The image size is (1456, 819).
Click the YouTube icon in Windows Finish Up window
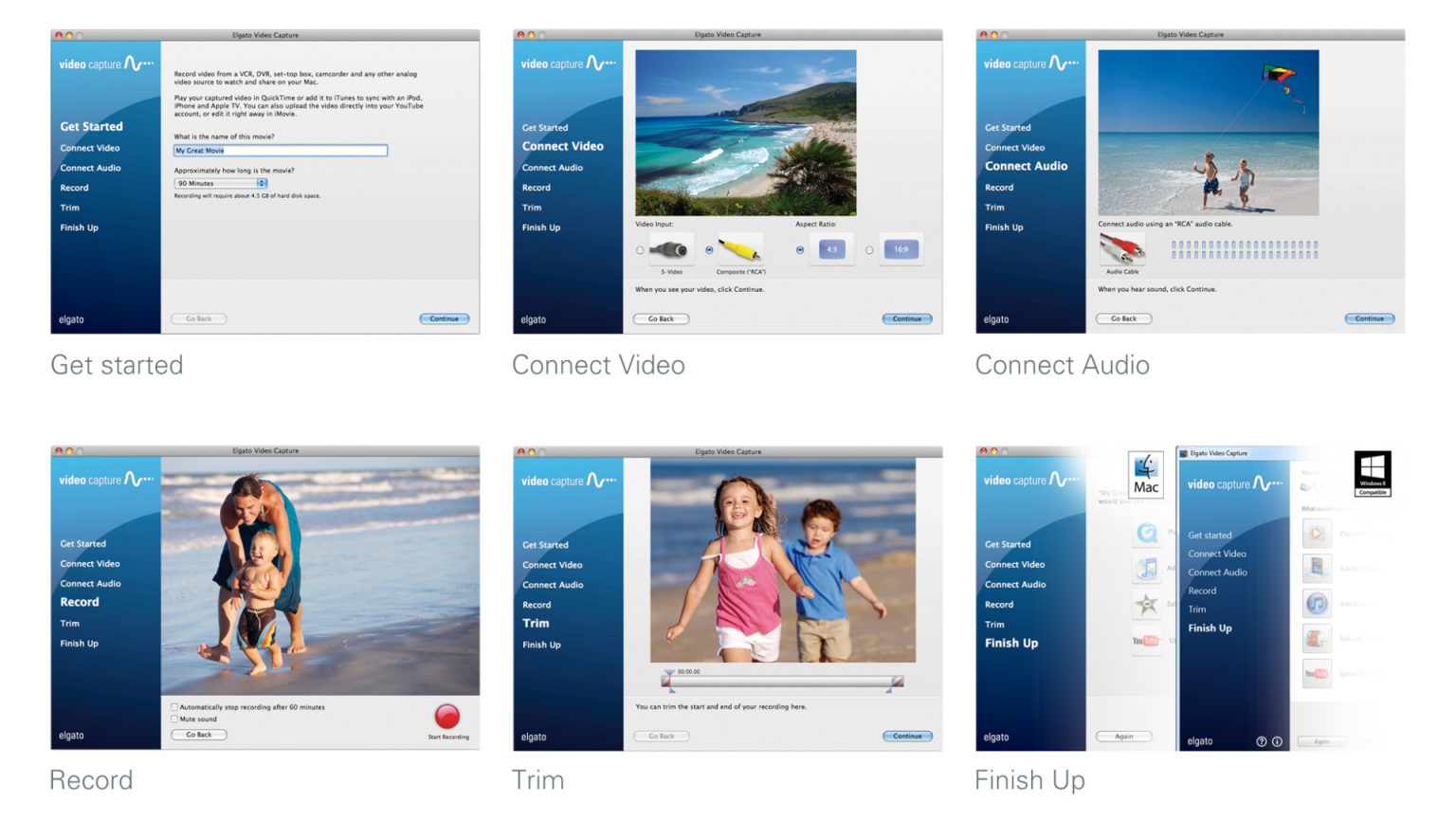[1317, 674]
